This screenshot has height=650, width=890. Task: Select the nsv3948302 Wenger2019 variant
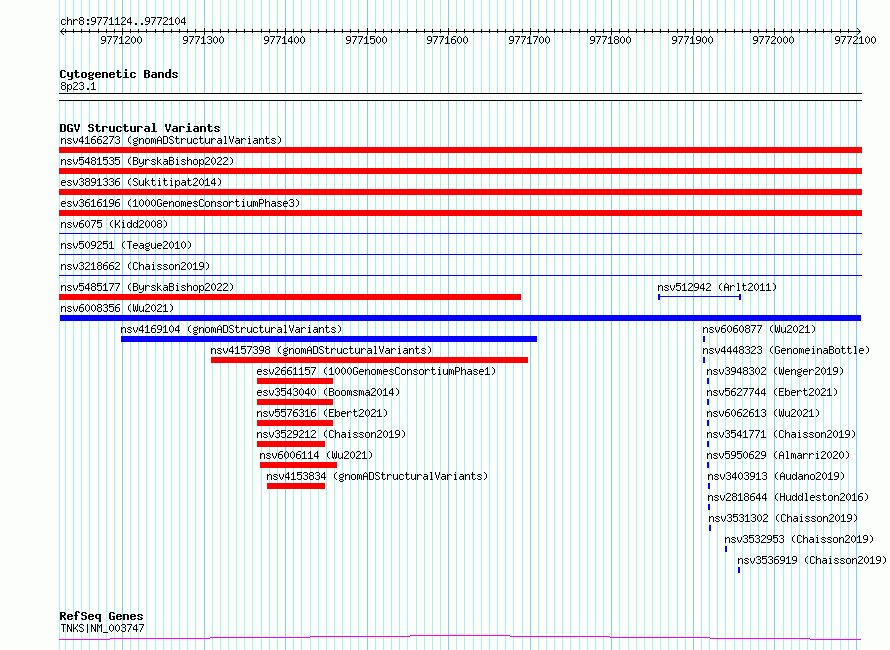tap(775, 371)
